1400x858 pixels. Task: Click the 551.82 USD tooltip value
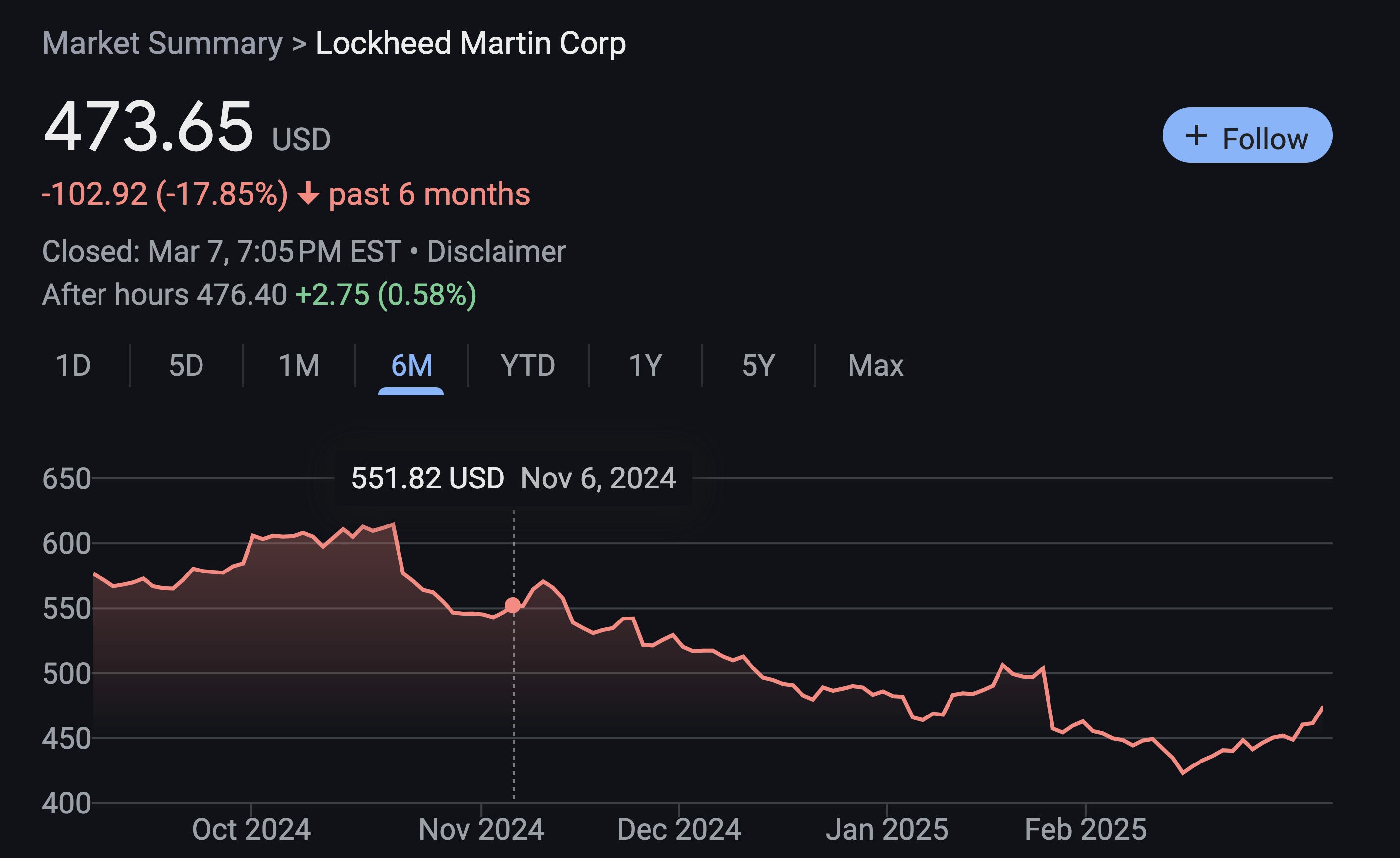(428, 478)
